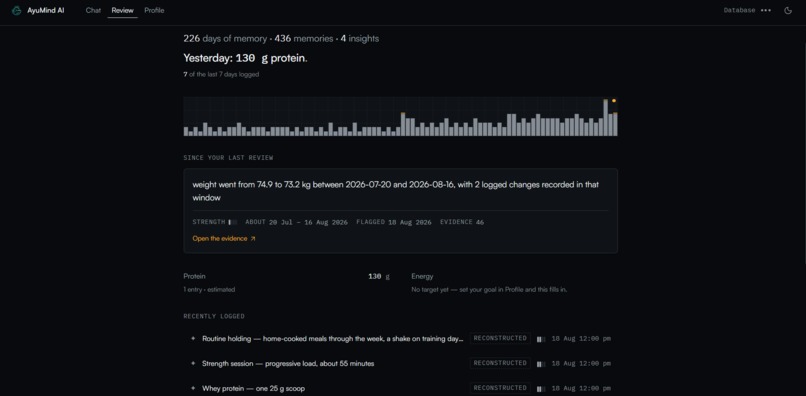Viewport: 806px width, 396px height.
Task: Click RECONSTRUCTED badge on Routine holding row
Action: [500, 338]
